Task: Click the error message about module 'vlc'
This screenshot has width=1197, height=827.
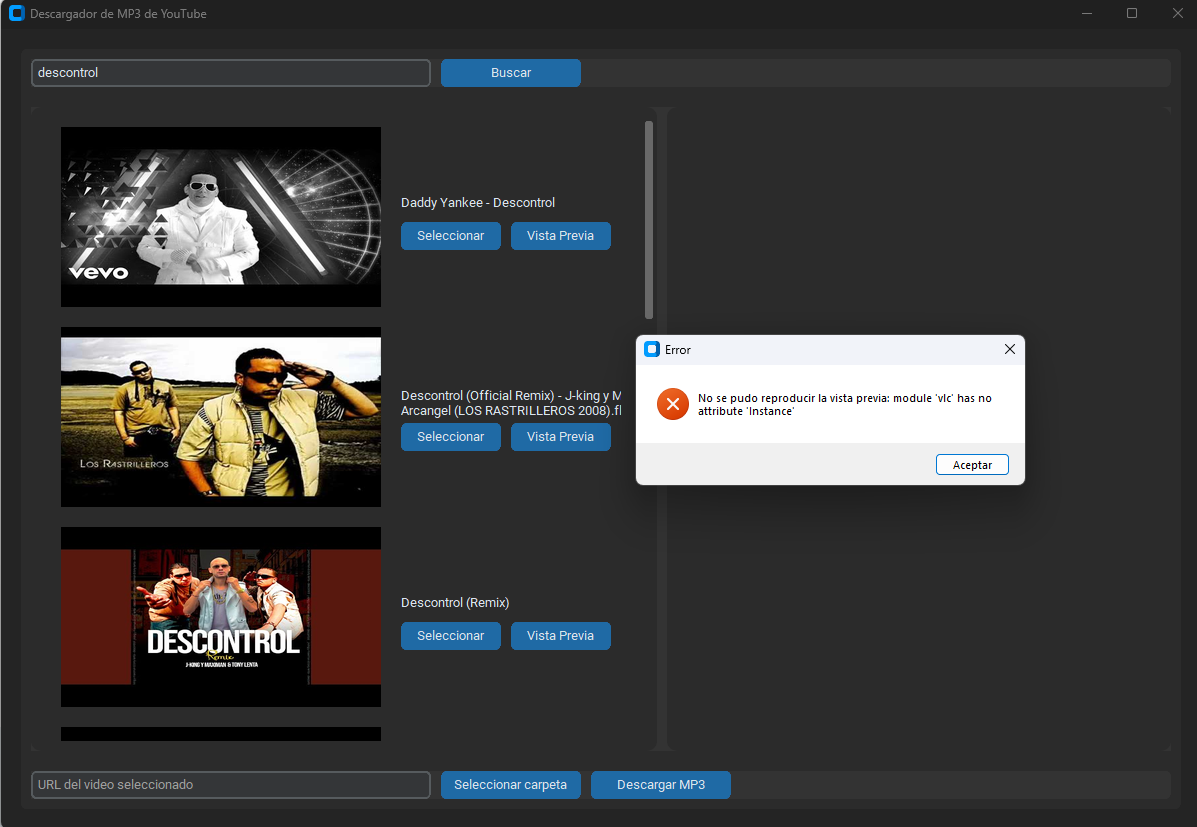Action: (844, 405)
